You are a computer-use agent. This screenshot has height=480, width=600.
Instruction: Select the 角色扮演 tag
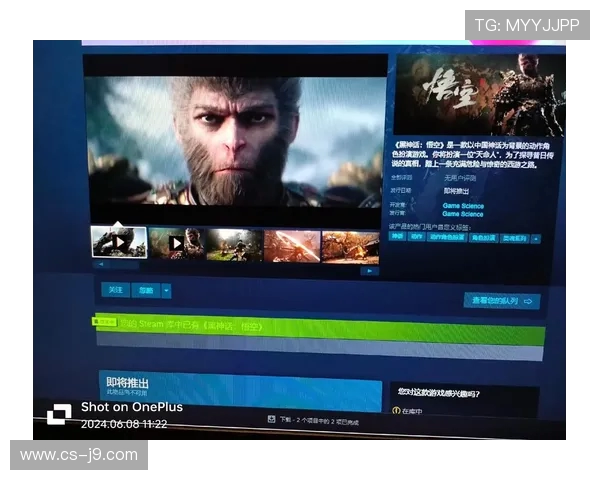point(483,238)
